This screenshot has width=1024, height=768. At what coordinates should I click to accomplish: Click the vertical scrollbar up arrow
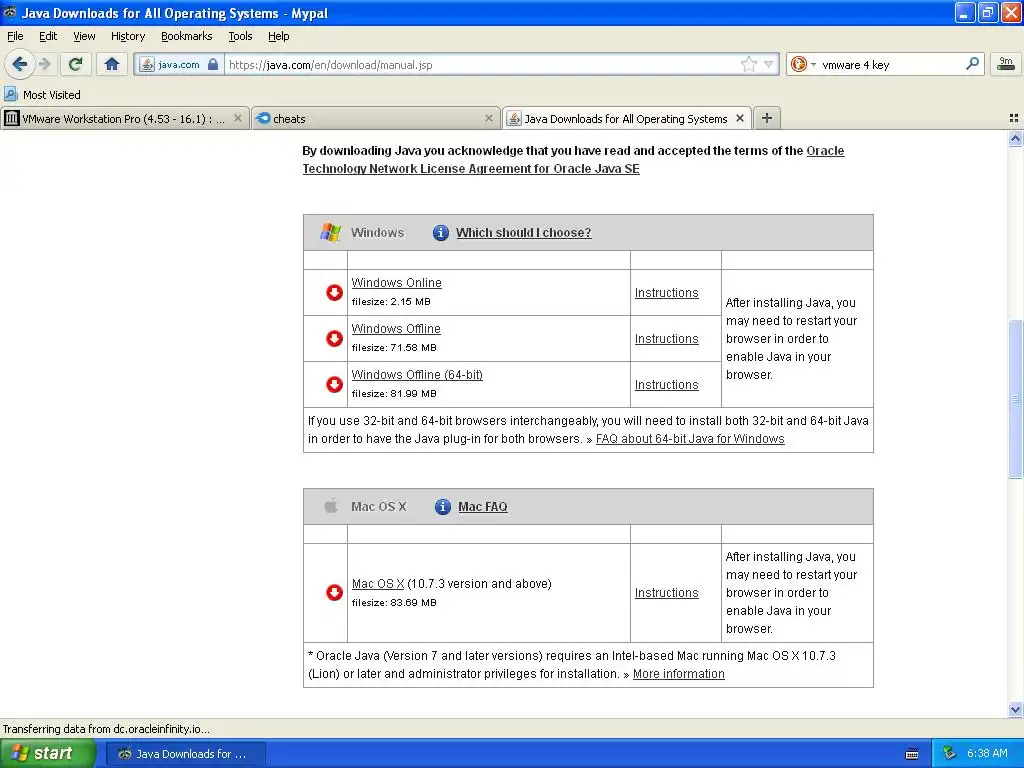(x=1015, y=138)
